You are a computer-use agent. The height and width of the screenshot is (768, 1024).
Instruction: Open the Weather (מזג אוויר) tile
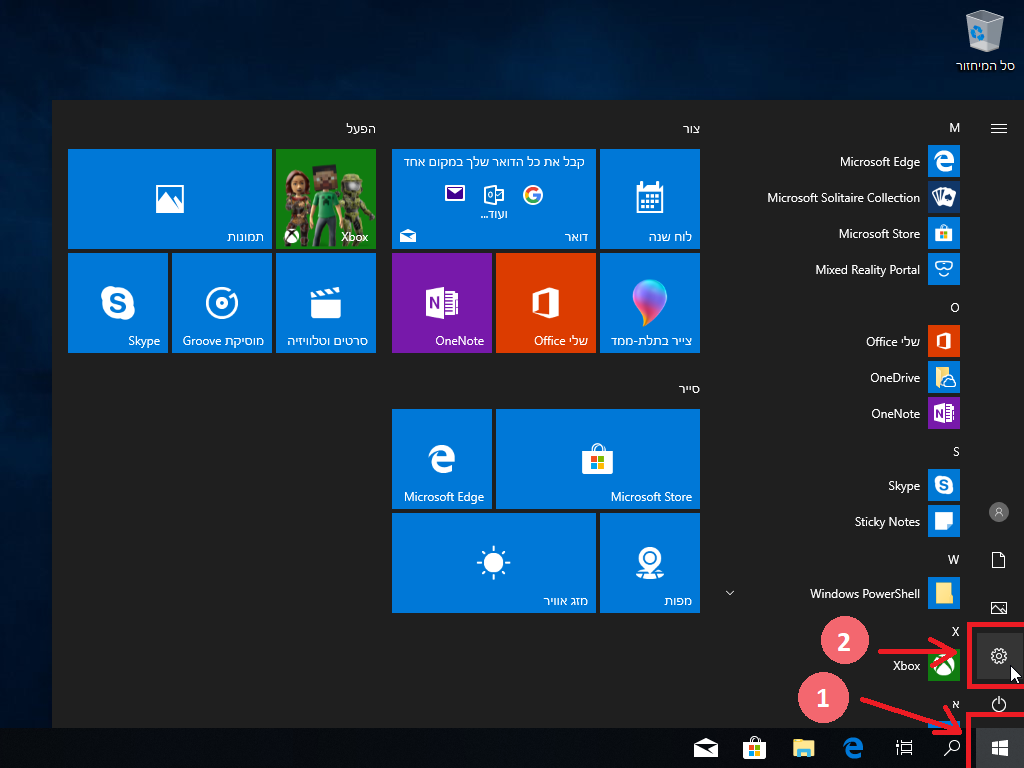pyautogui.click(x=494, y=563)
